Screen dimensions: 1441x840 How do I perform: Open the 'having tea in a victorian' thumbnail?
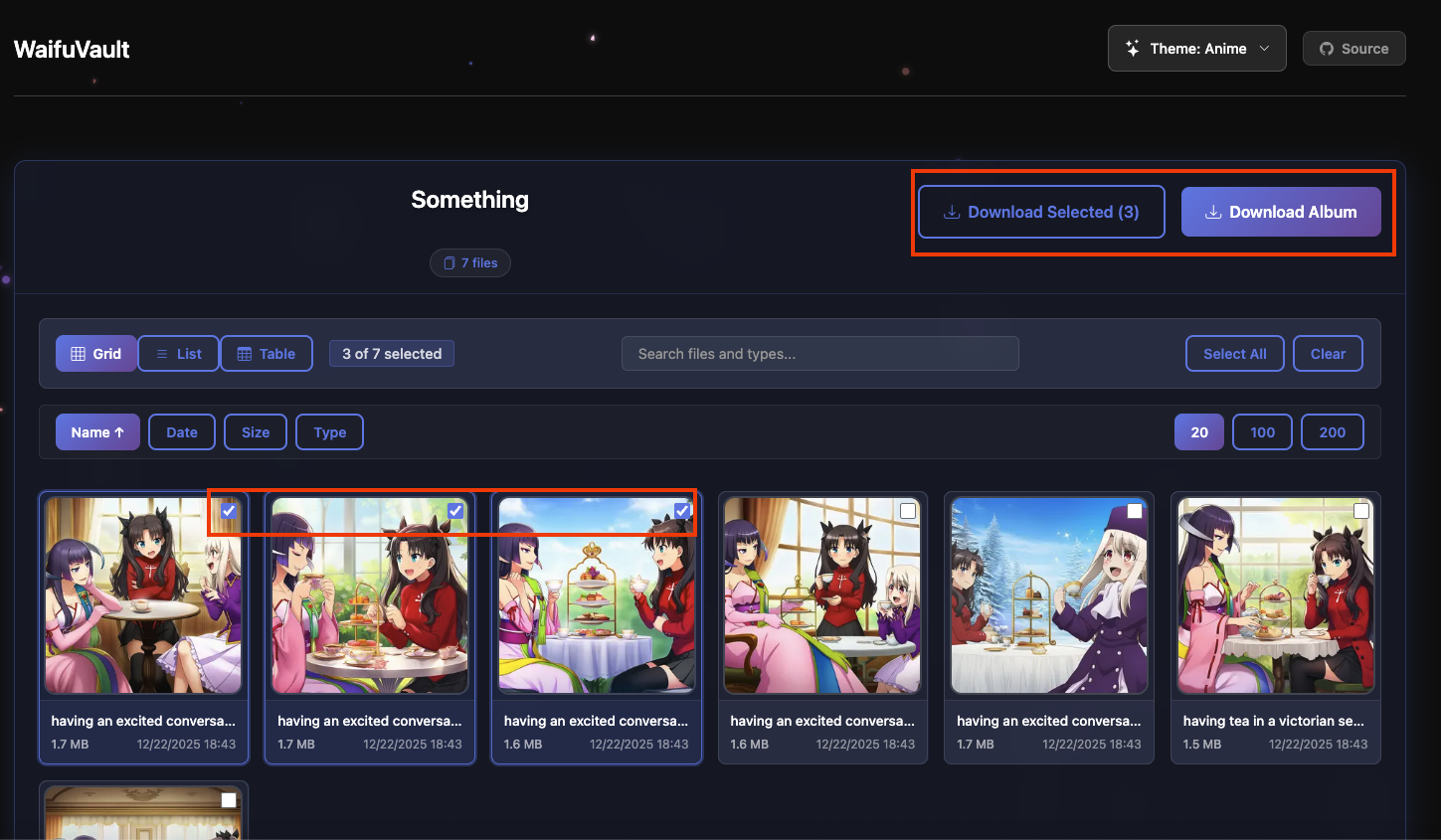point(1276,595)
